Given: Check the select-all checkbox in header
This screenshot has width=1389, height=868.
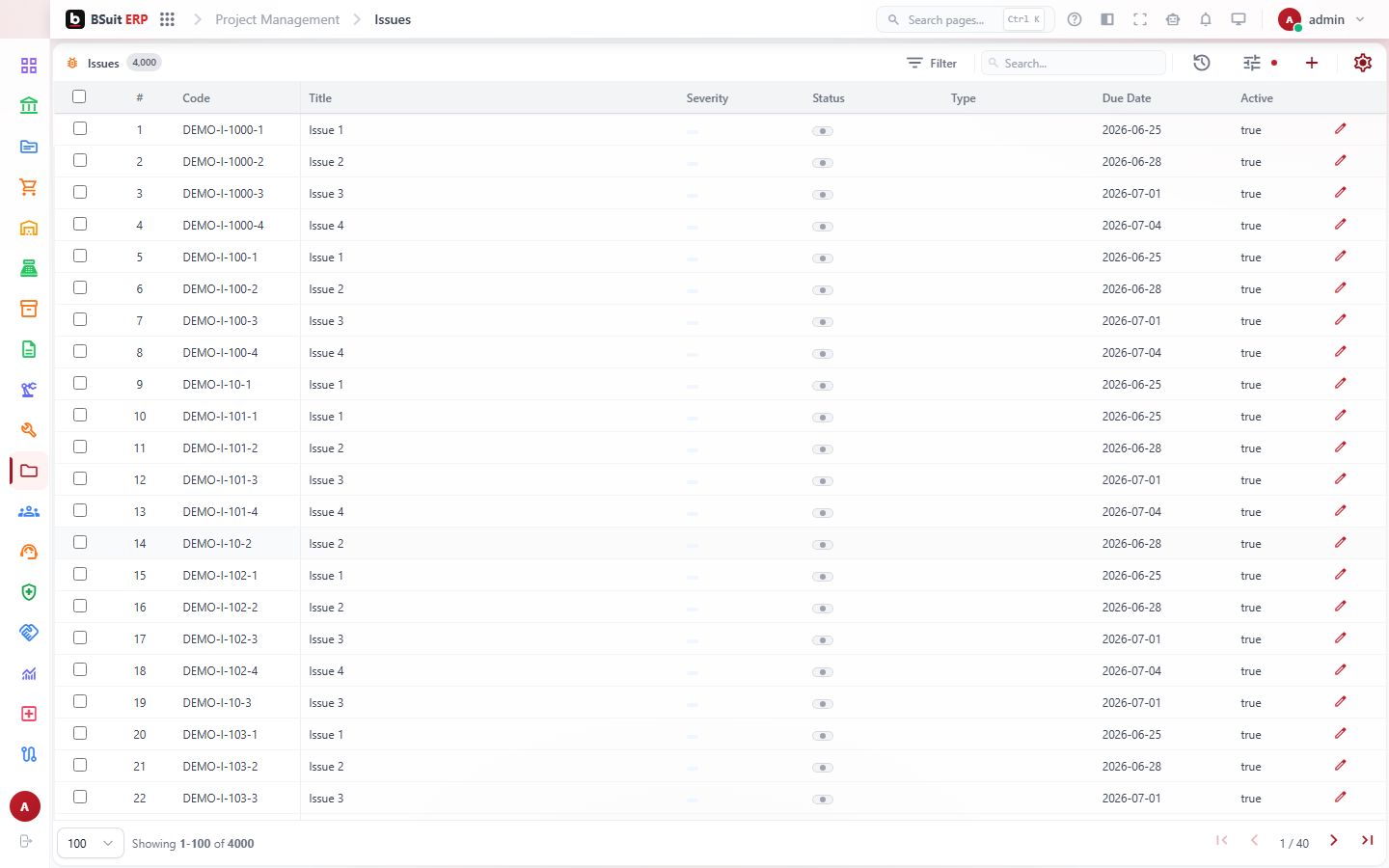Looking at the screenshot, I should point(79,96).
